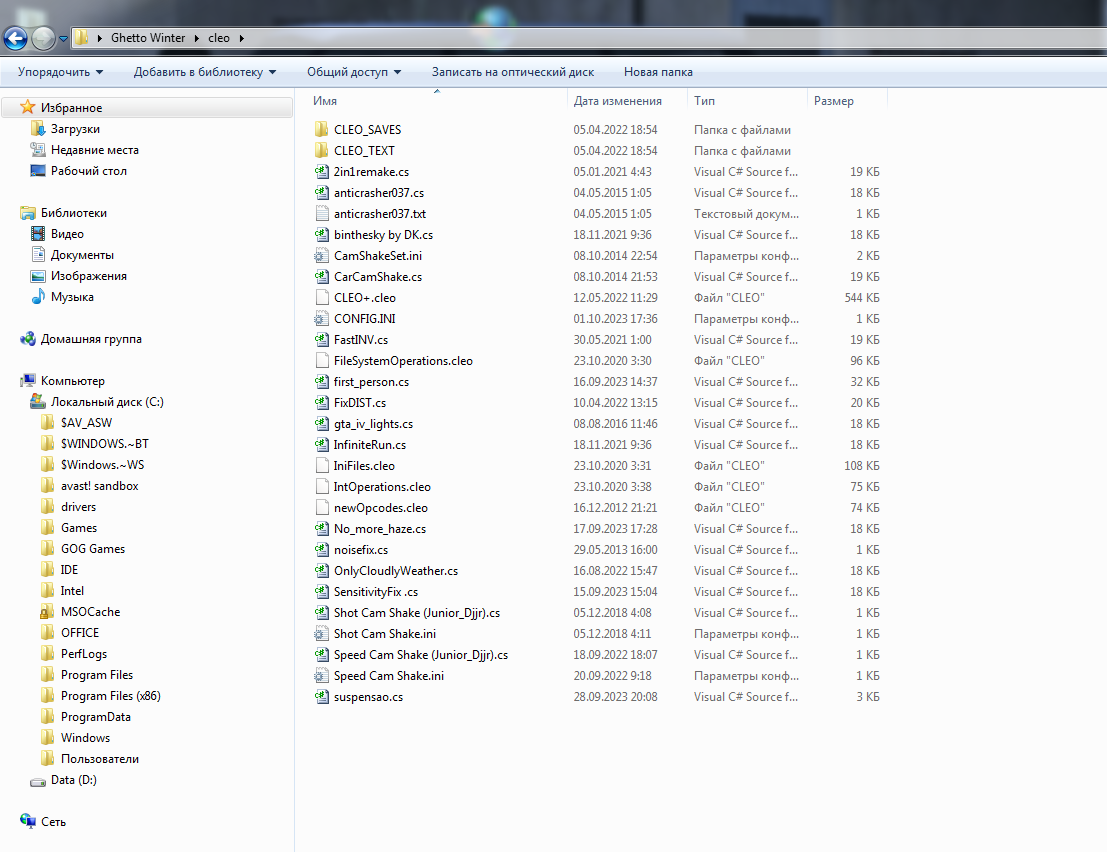The image size is (1107, 852).
Task: Open the Общий доступ dropdown
Action: pos(353,72)
